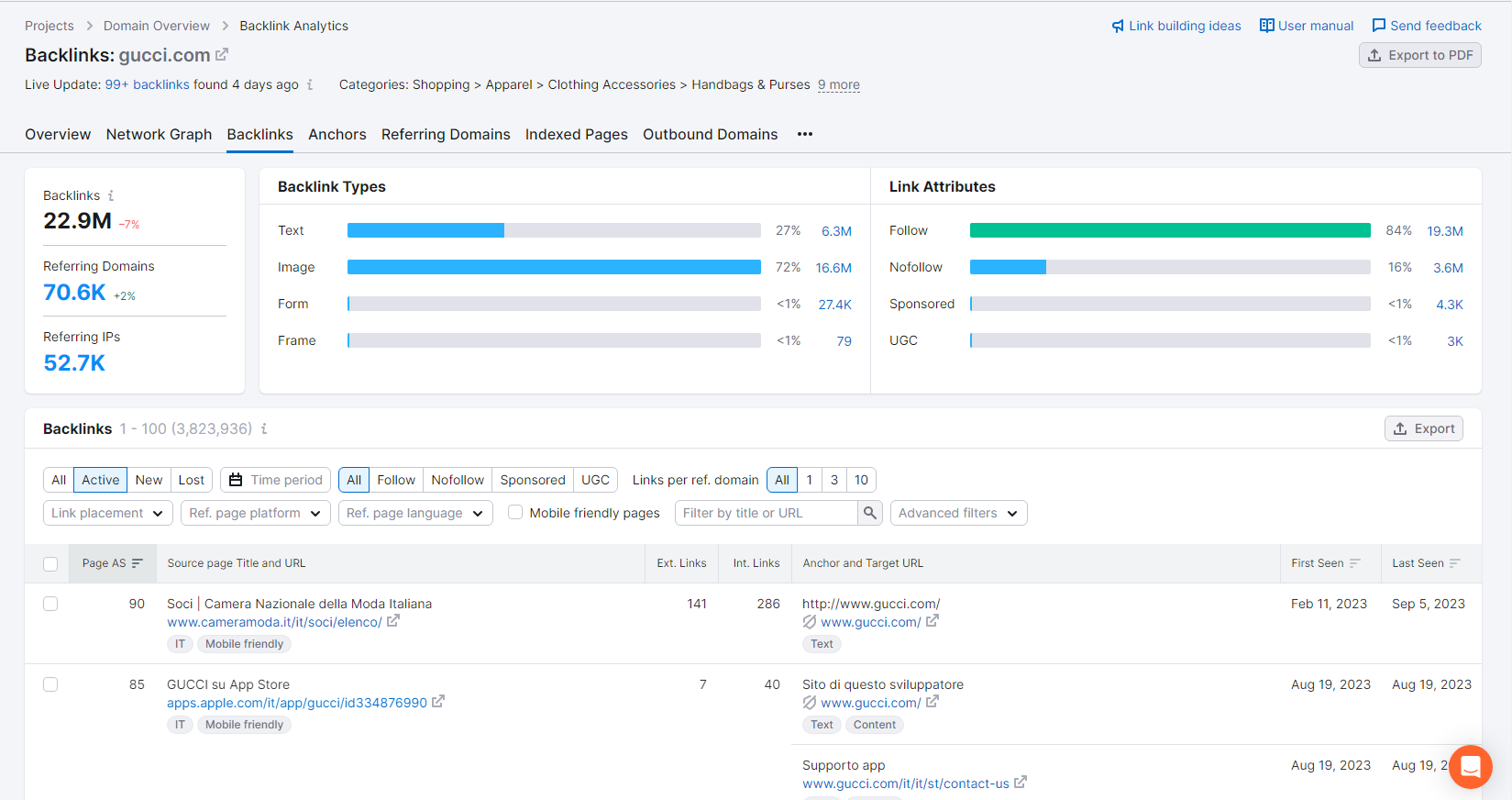Open the Anchors tab

click(337, 134)
